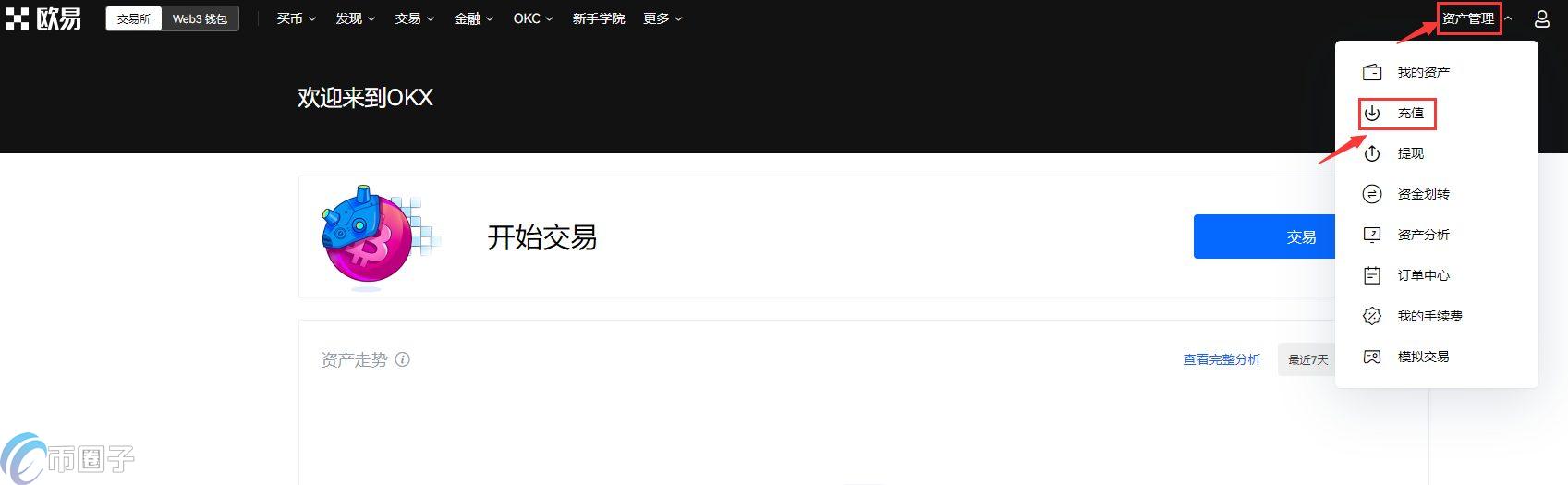Click the wallet icon beside 我的资产

click(x=1372, y=72)
